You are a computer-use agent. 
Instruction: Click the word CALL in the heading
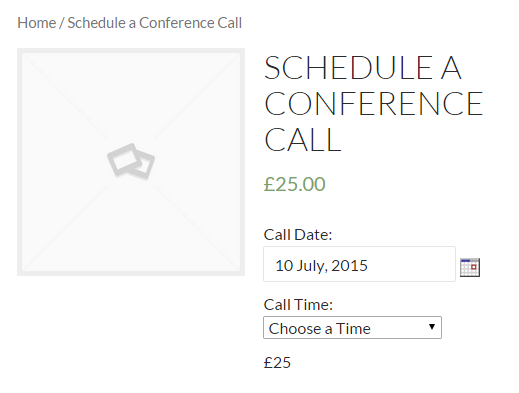tap(303, 140)
